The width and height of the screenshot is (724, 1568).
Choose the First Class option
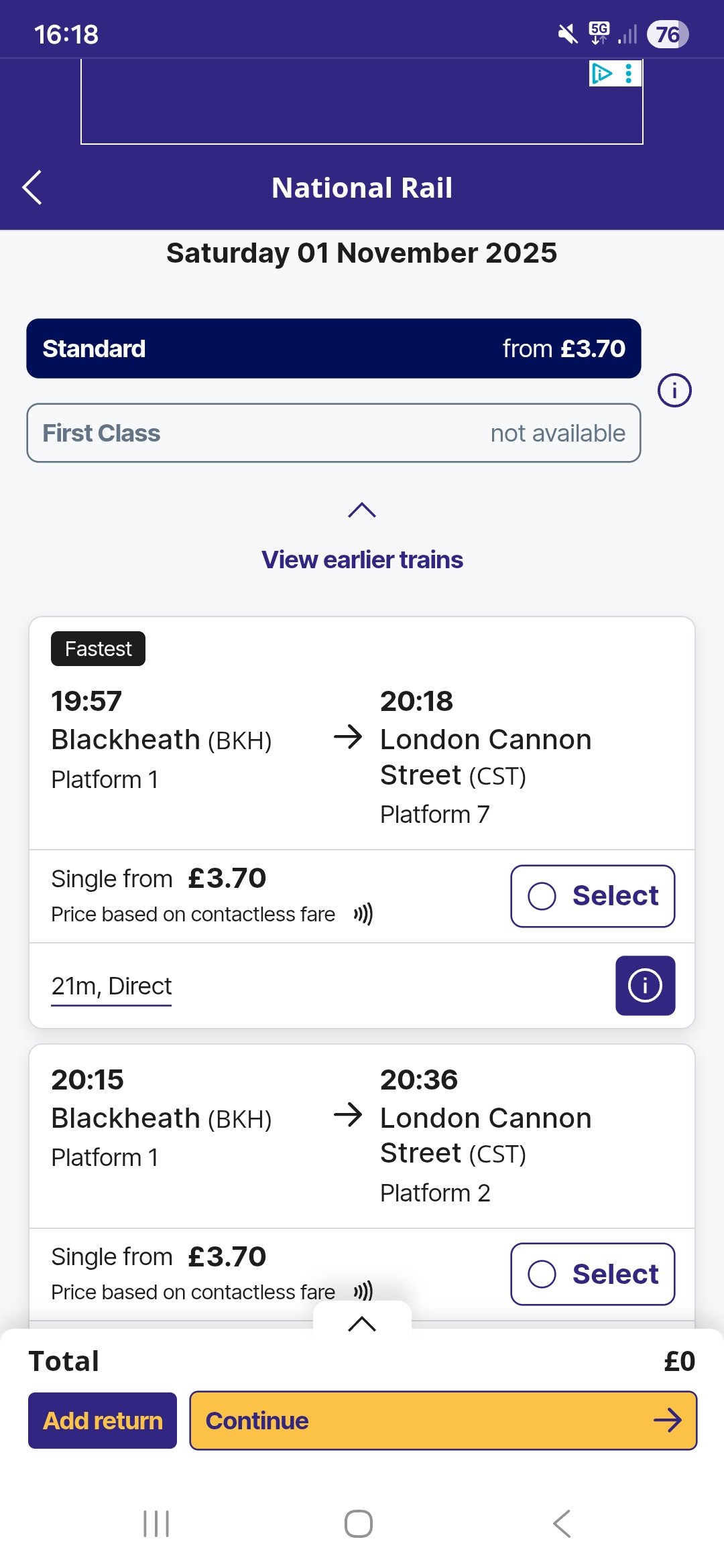tap(333, 433)
